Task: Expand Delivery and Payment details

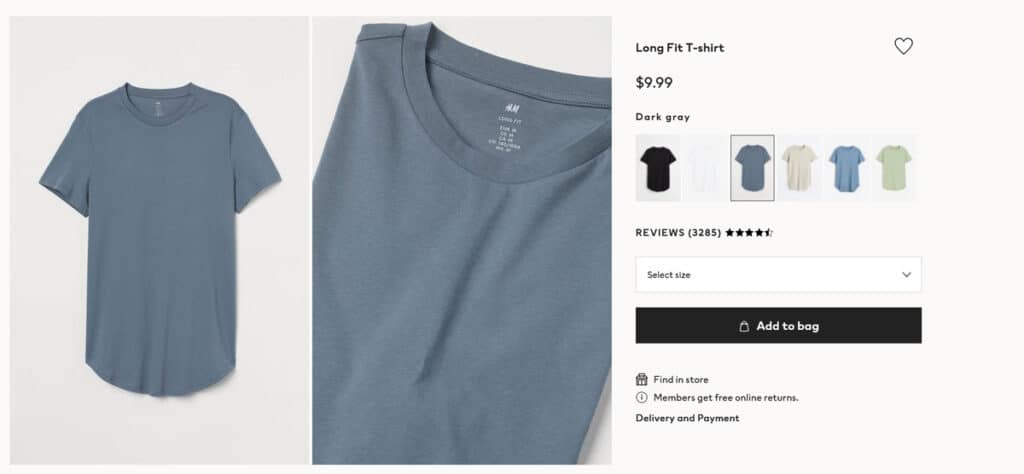Action: point(687,418)
